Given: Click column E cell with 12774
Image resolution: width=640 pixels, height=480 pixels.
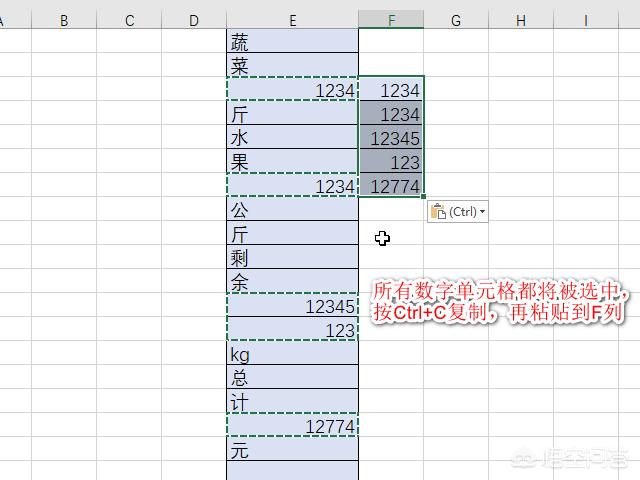Looking at the screenshot, I should pyautogui.click(x=293, y=425).
